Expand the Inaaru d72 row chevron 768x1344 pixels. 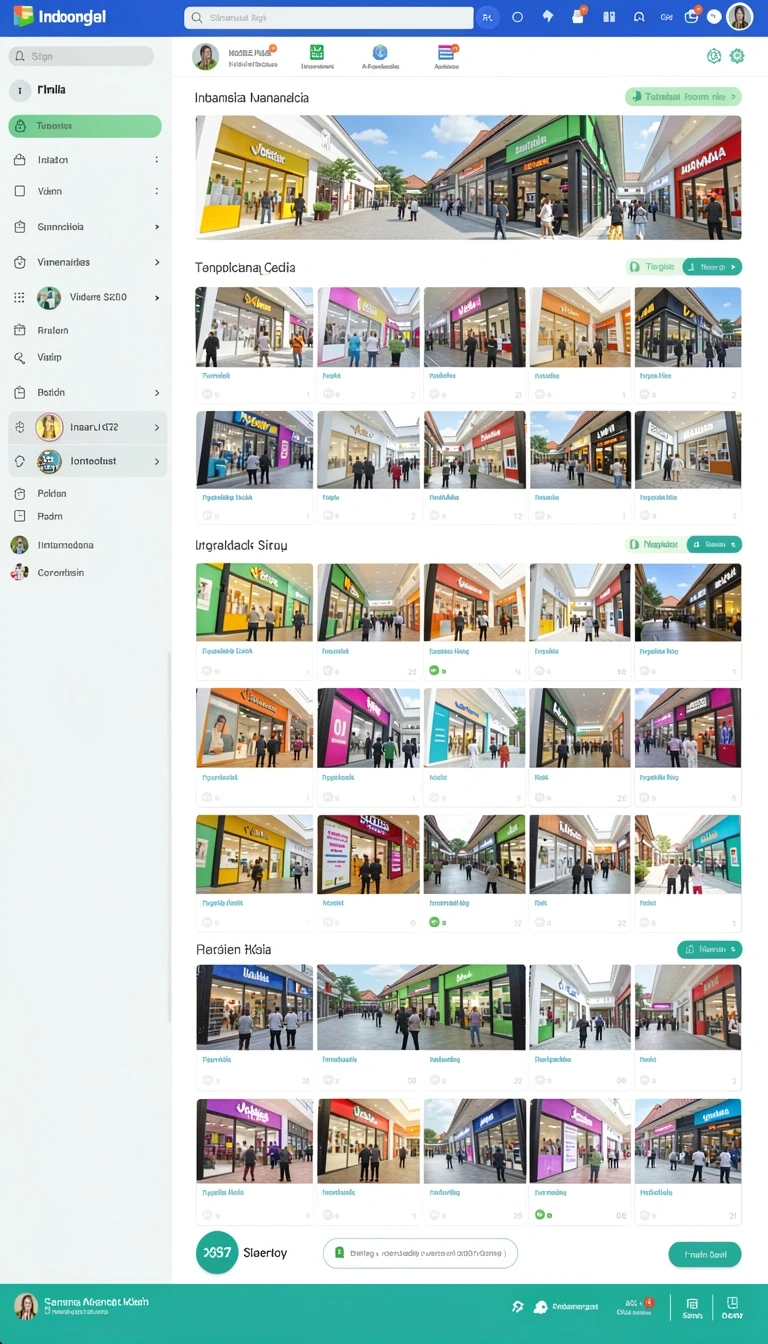point(157,427)
